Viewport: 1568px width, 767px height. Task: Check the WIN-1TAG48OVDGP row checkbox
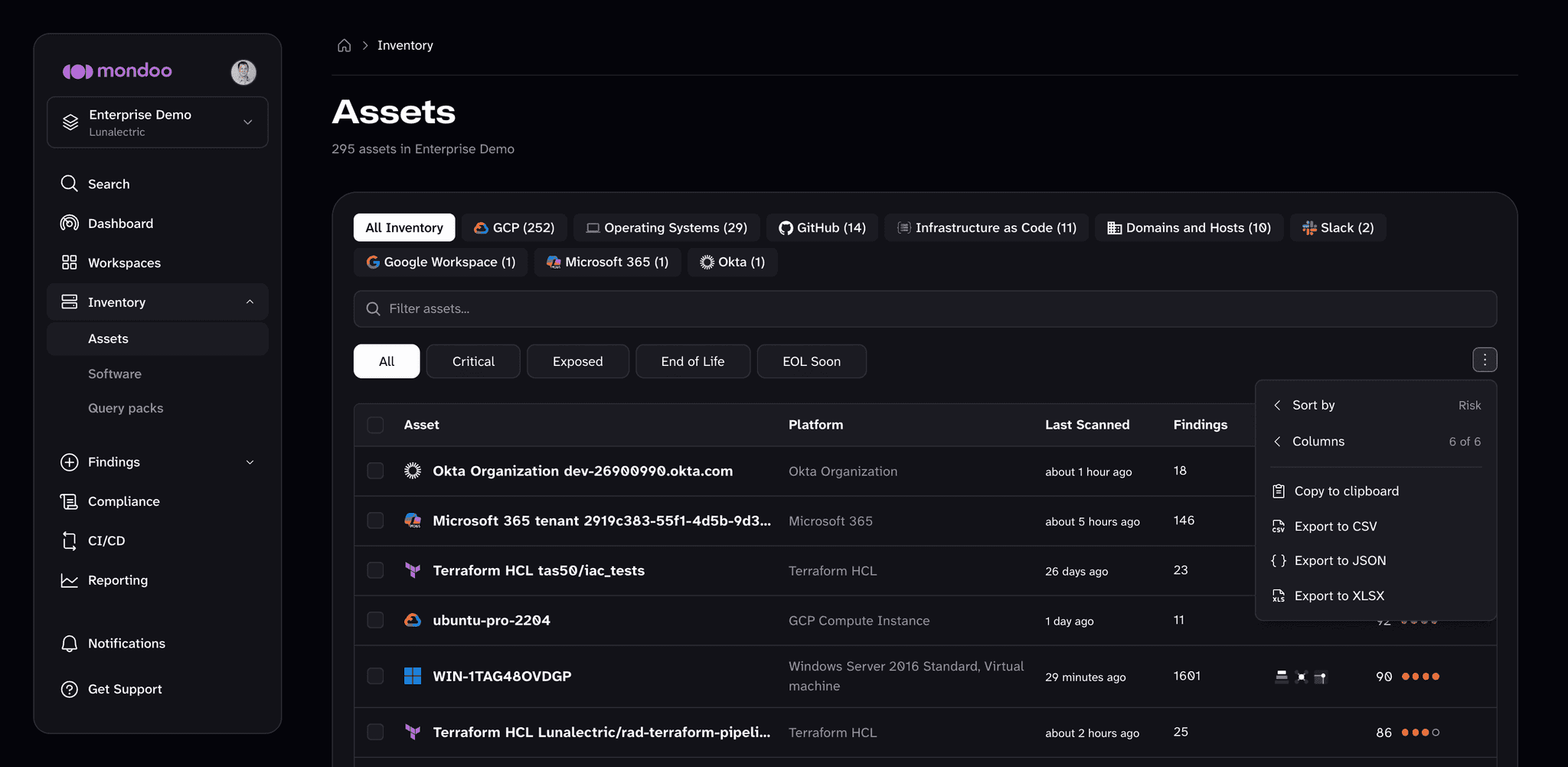tap(375, 676)
